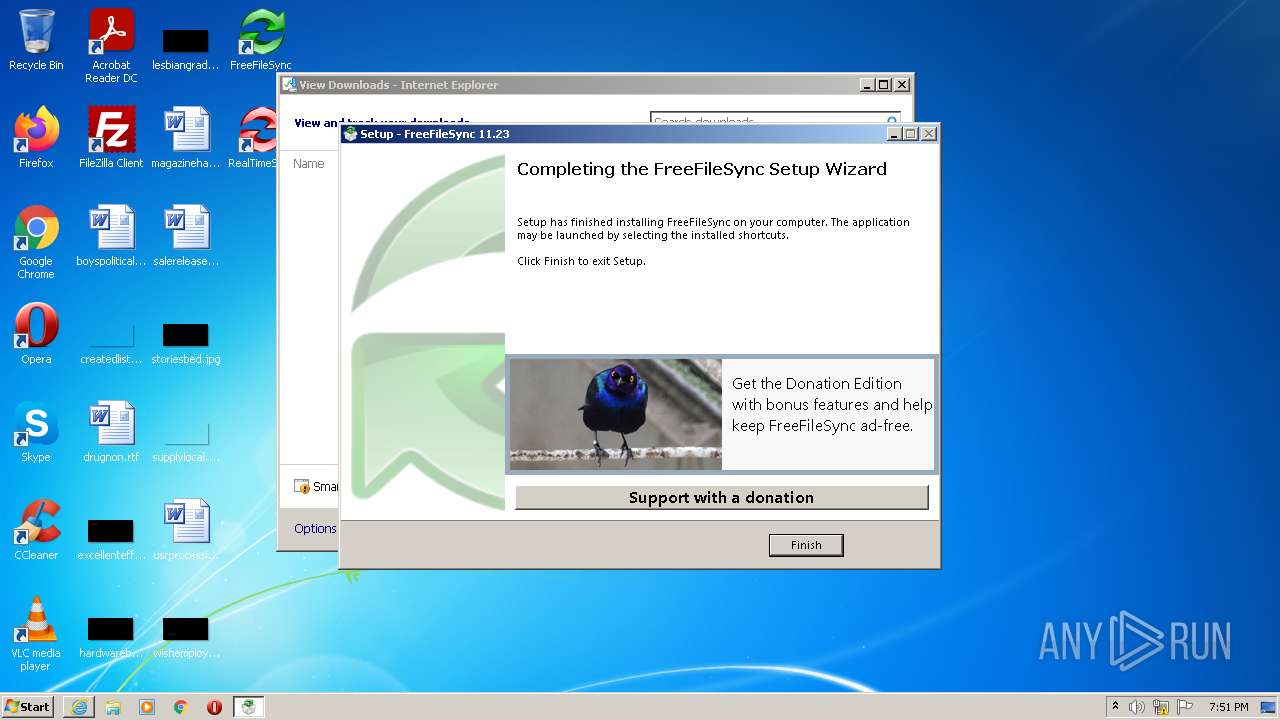Open Opera desktop shortcut
The height and width of the screenshot is (720, 1280).
tap(36, 334)
